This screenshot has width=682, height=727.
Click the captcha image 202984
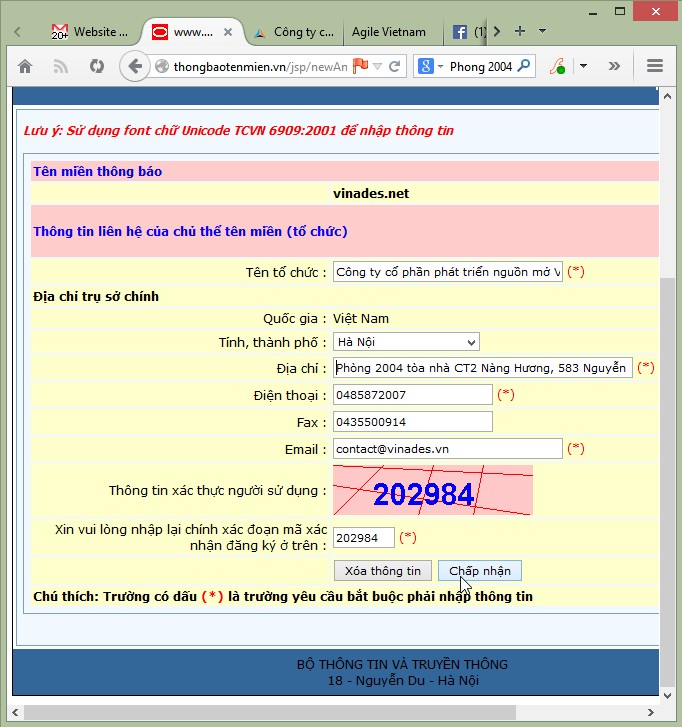point(433,490)
